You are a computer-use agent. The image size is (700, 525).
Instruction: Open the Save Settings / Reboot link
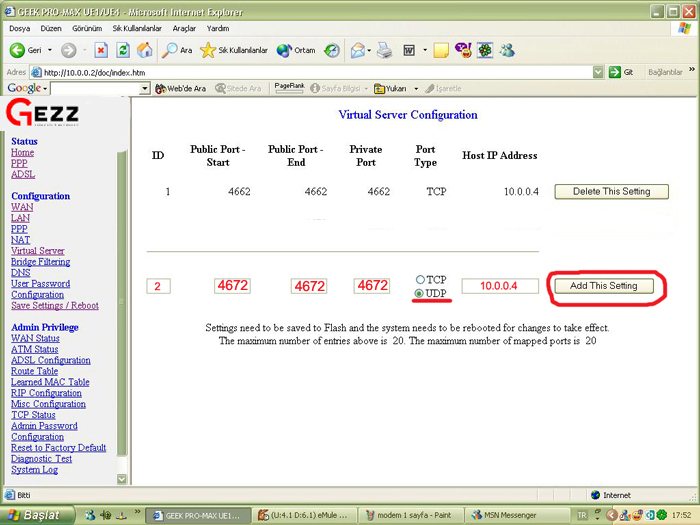(55, 305)
